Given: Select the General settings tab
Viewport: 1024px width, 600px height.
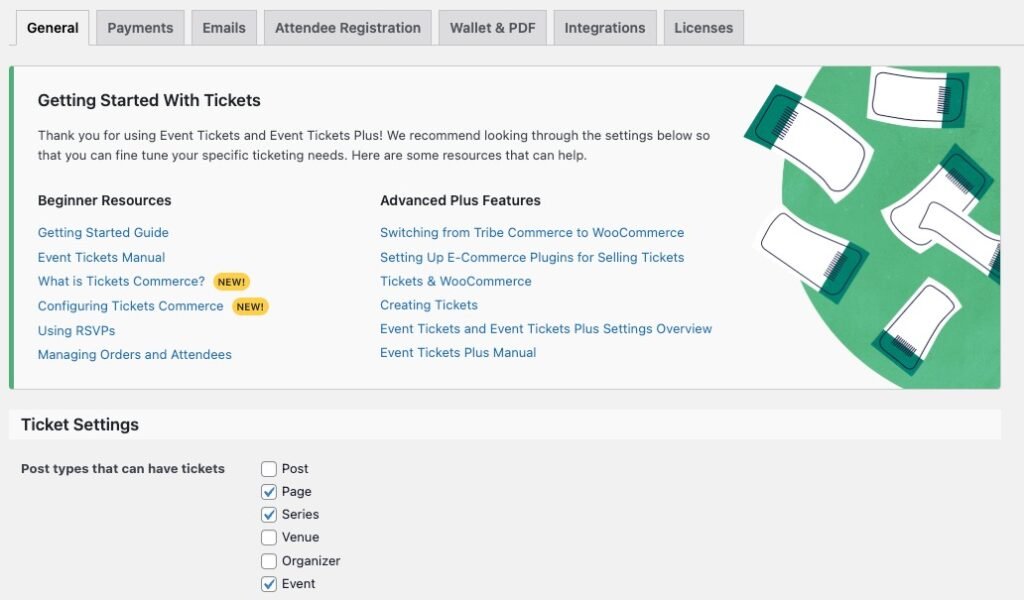Looking at the screenshot, I should (x=52, y=28).
